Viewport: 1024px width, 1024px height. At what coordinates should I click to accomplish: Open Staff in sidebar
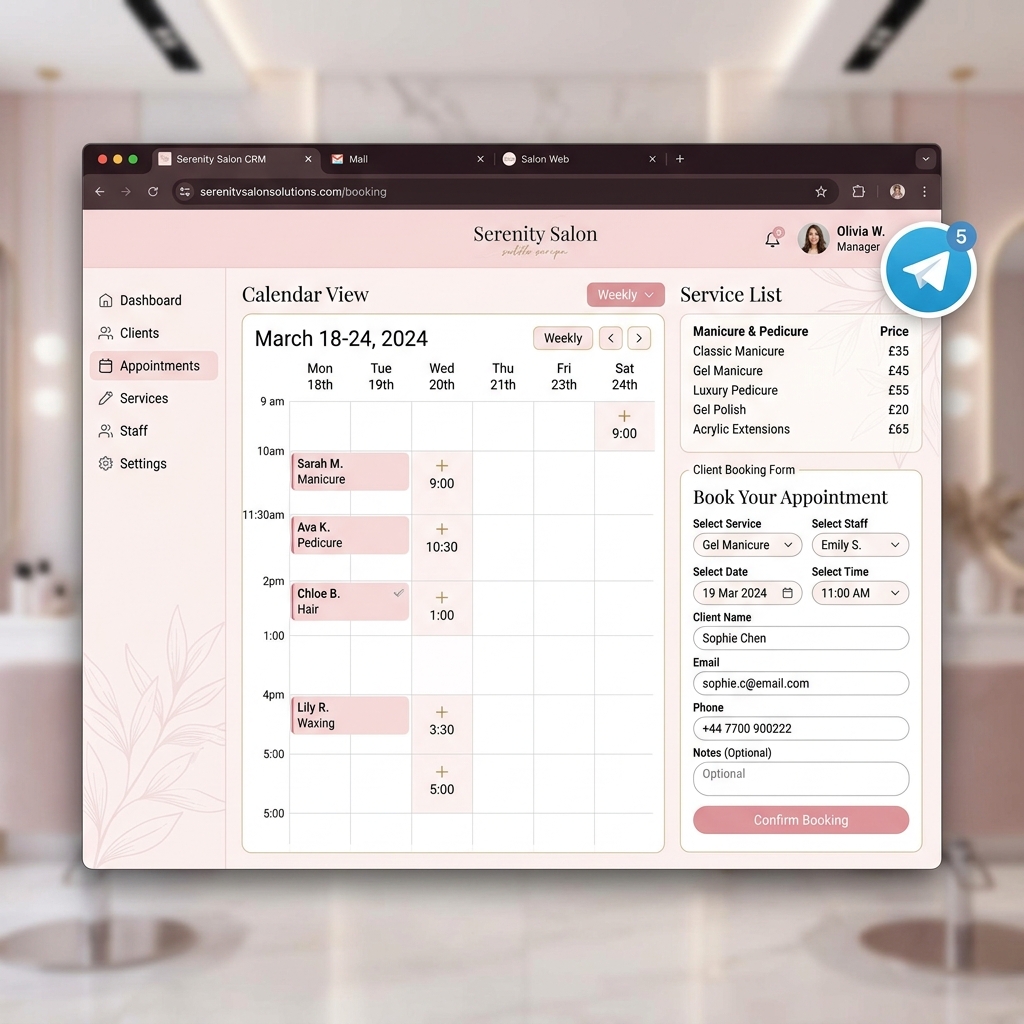153,431
